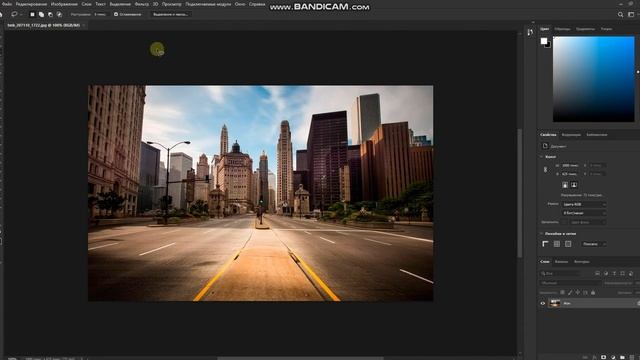640x360 pixels.
Task: Open the ruler units (Пикселы) dropdown
Action: point(594,244)
